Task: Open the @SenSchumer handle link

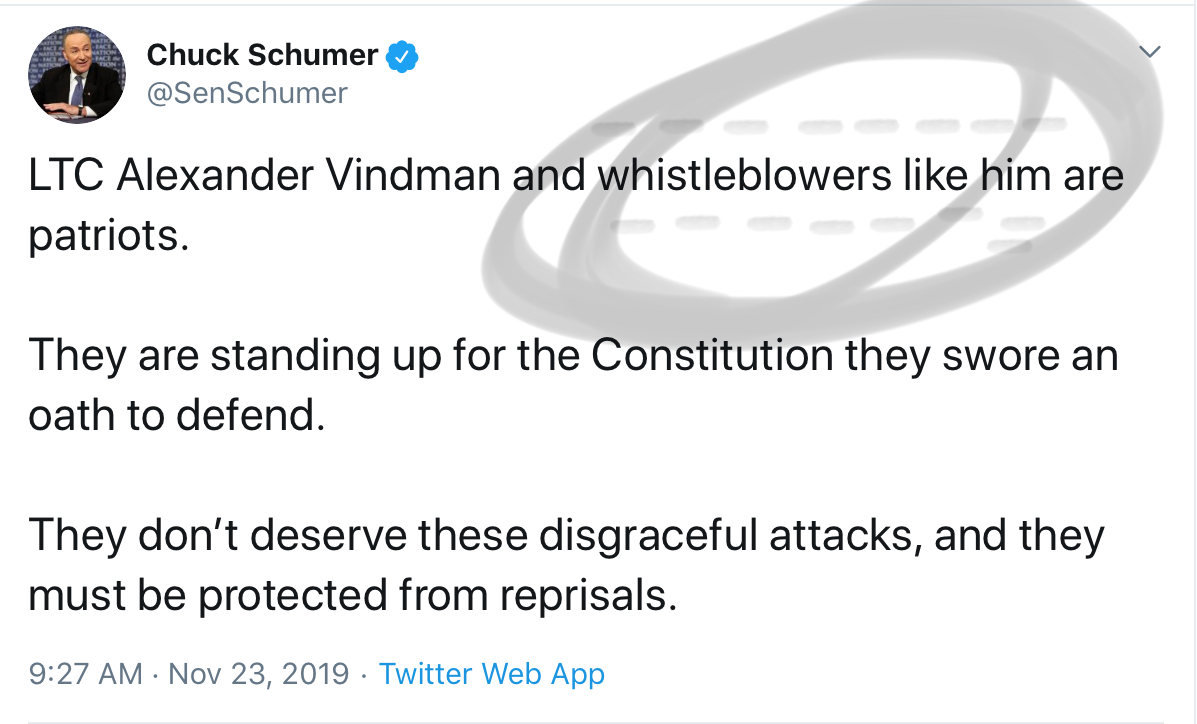Action: coord(247,93)
